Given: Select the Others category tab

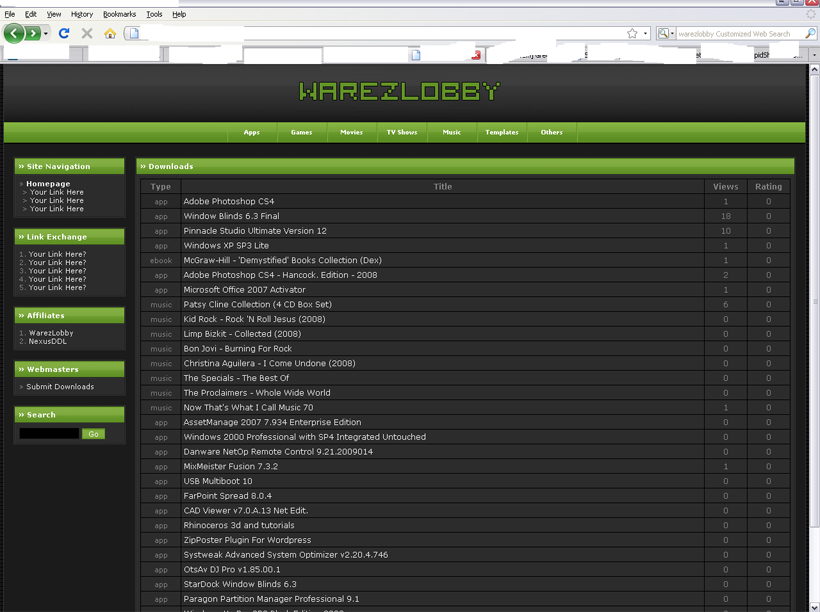Looking at the screenshot, I should point(552,132).
